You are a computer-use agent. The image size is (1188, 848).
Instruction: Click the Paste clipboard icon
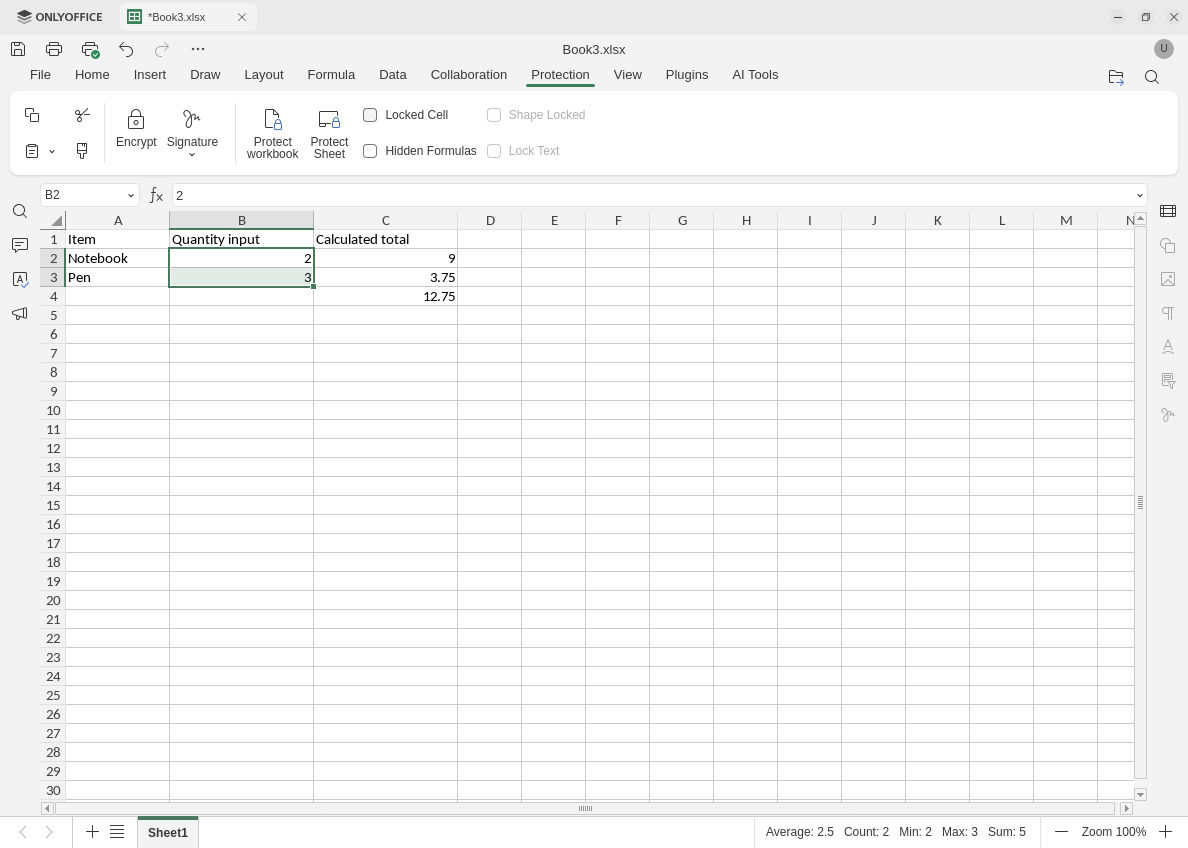[x=32, y=151]
